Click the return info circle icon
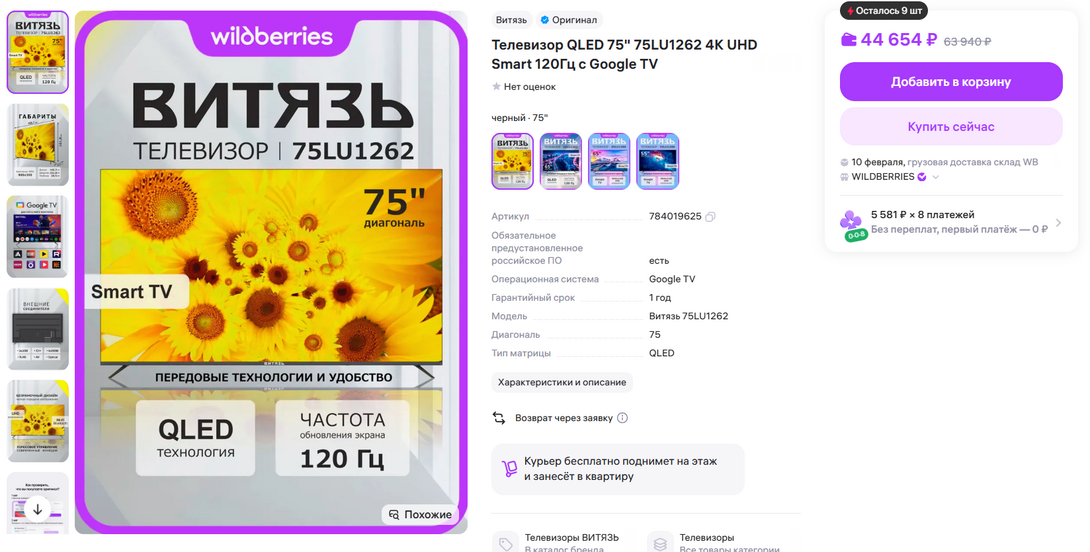Image resolution: width=1090 pixels, height=552 pixels. click(622, 418)
